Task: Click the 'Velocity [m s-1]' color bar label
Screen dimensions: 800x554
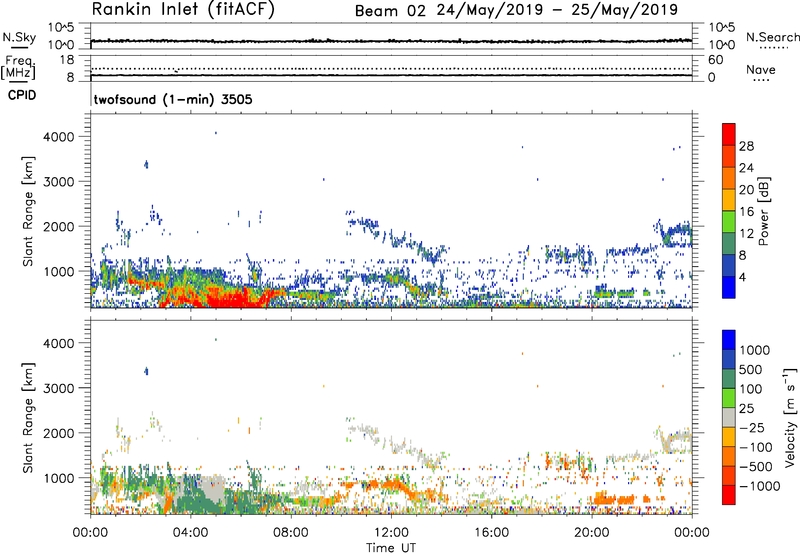Action: tap(790, 417)
